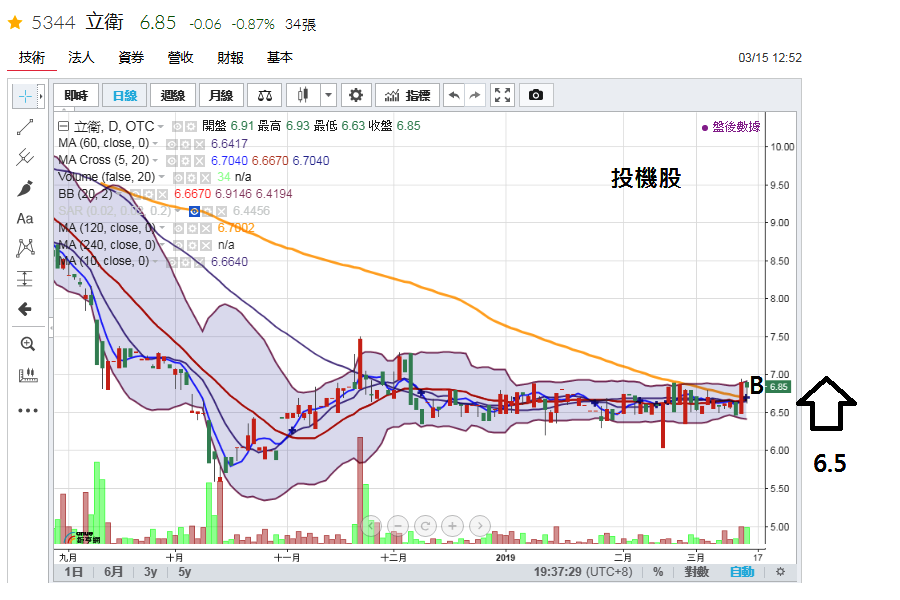Switch to 即時 real-time chart
900x600 pixels.
[x=76, y=95]
